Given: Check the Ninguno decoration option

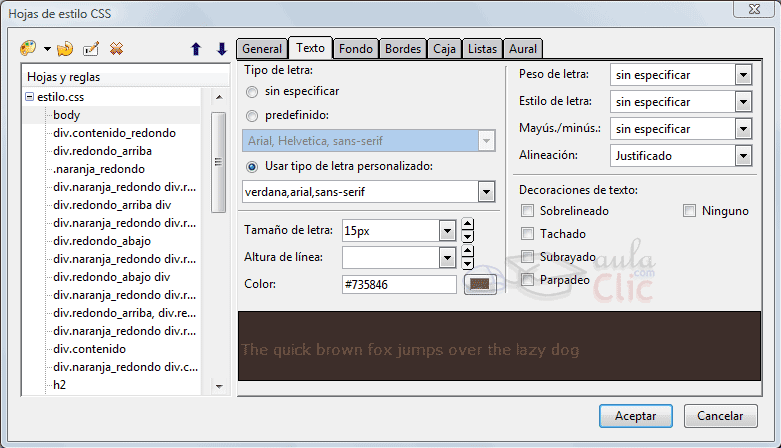Looking at the screenshot, I should pos(690,211).
